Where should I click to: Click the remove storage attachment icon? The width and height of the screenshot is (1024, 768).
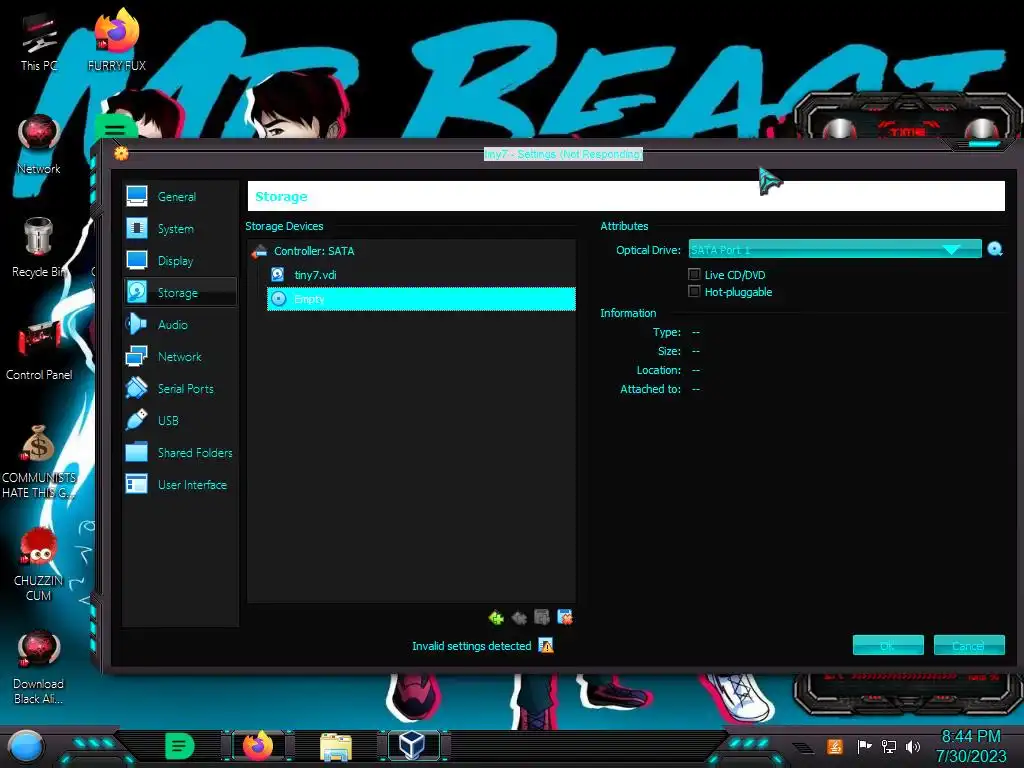coord(565,617)
